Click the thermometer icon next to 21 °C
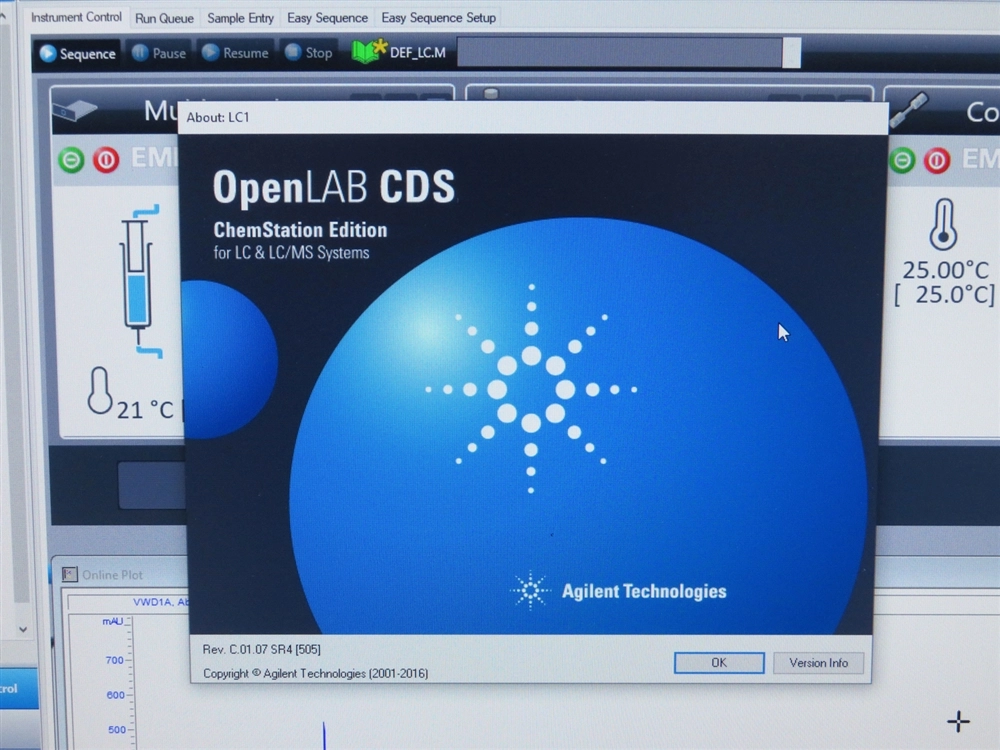 [x=100, y=390]
